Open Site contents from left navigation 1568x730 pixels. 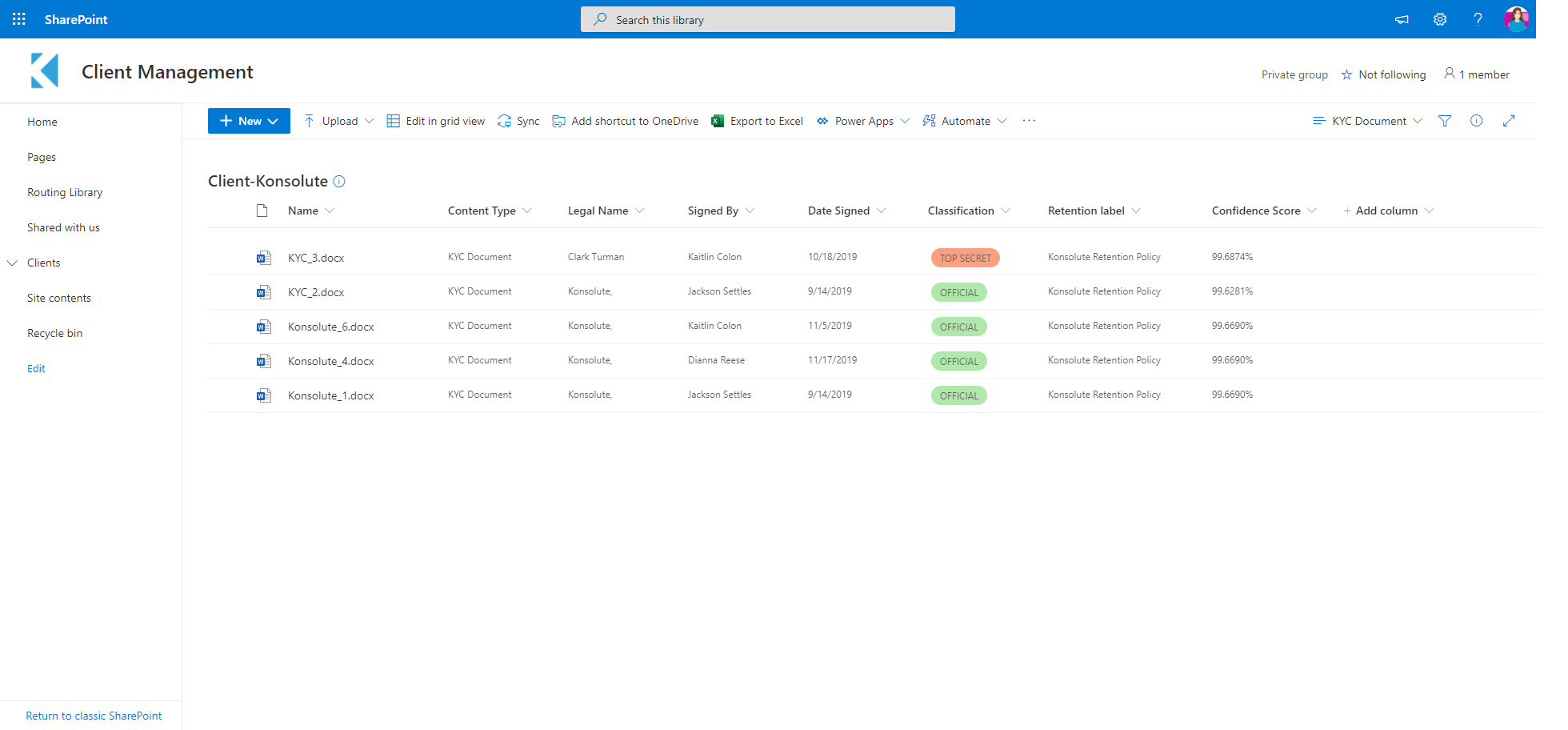click(x=59, y=298)
